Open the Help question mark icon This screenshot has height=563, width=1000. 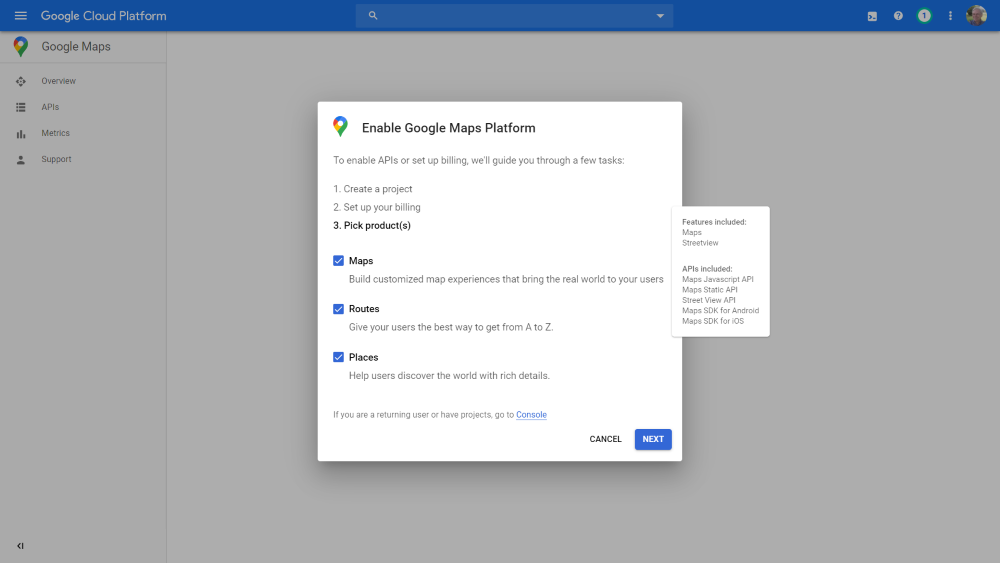coord(898,16)
